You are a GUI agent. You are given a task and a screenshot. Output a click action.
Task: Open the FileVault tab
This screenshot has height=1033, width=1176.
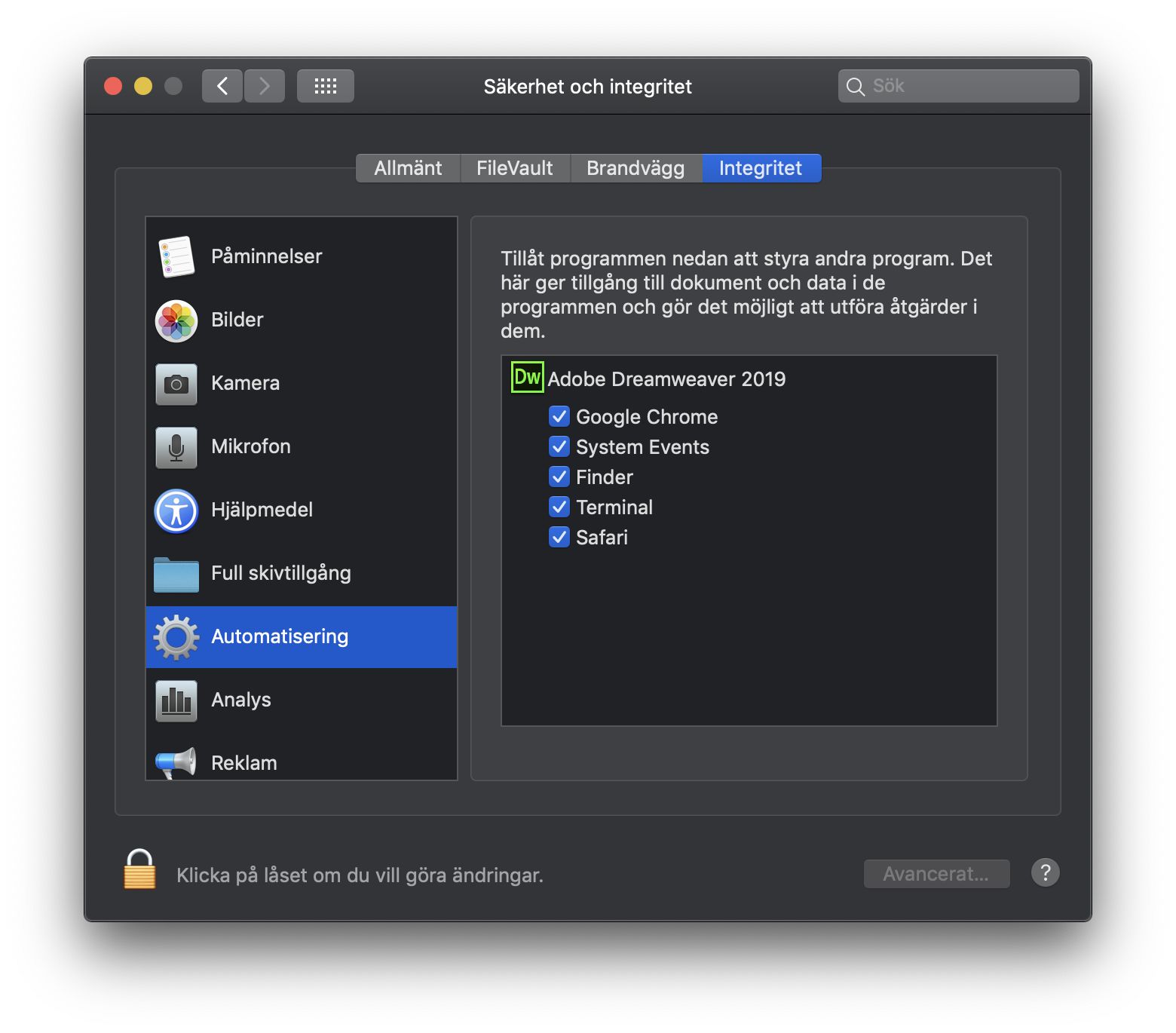515,168
